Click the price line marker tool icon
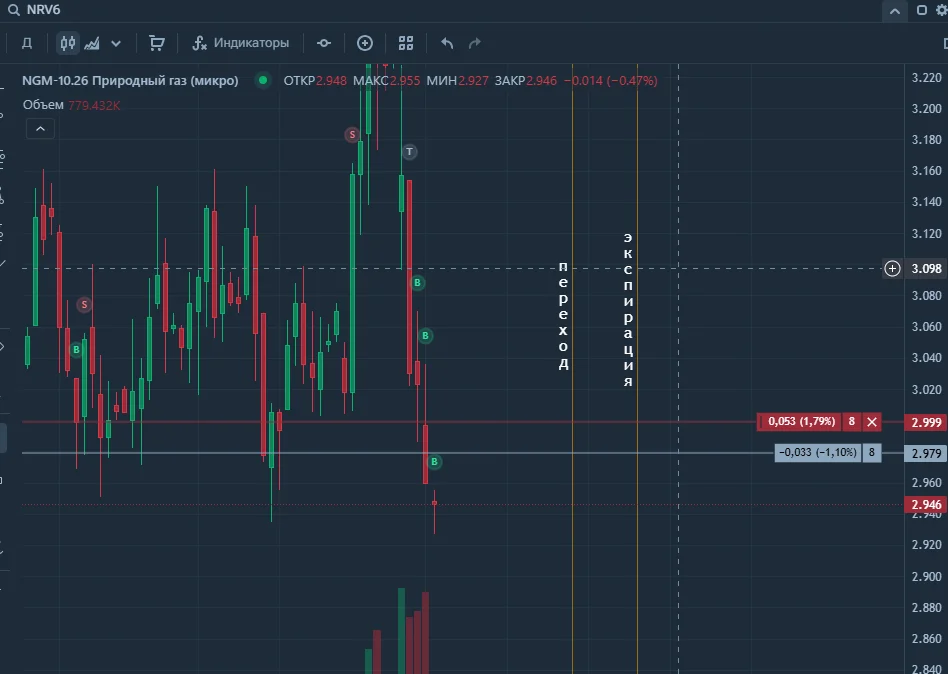This screenshot has width=948, height=674. pos(324,43)
